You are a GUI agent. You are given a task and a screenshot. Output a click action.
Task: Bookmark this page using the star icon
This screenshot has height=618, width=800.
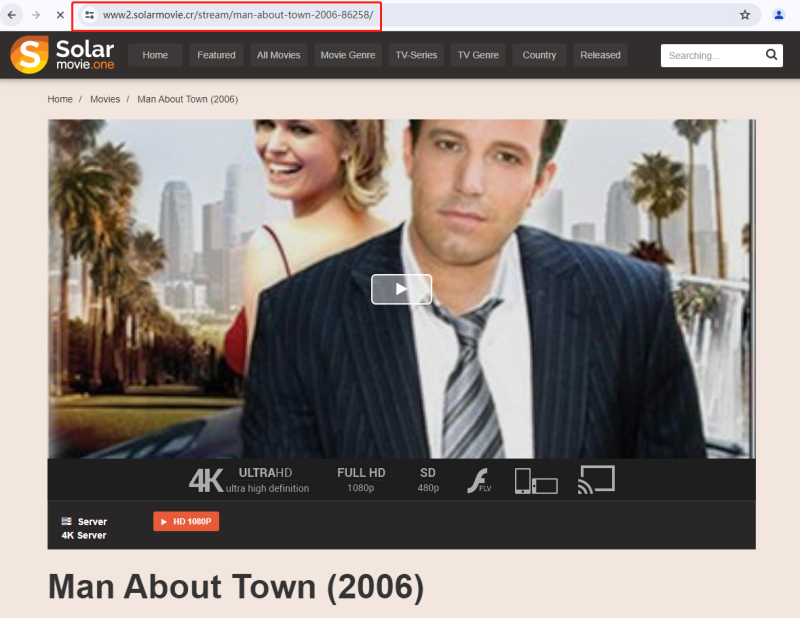coord(745,16)
